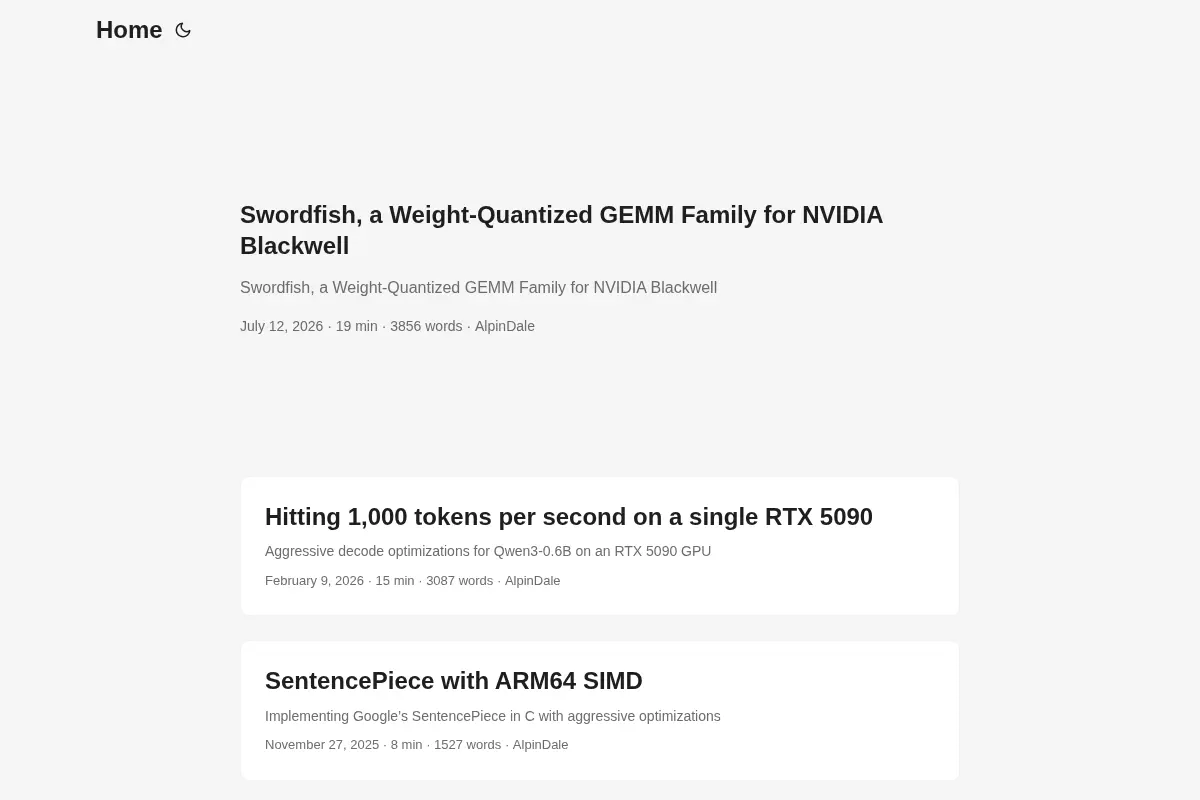Click the November 27, 2025 date
Image resolution: width=1200 pixels, height=800 pixels.
322,745
